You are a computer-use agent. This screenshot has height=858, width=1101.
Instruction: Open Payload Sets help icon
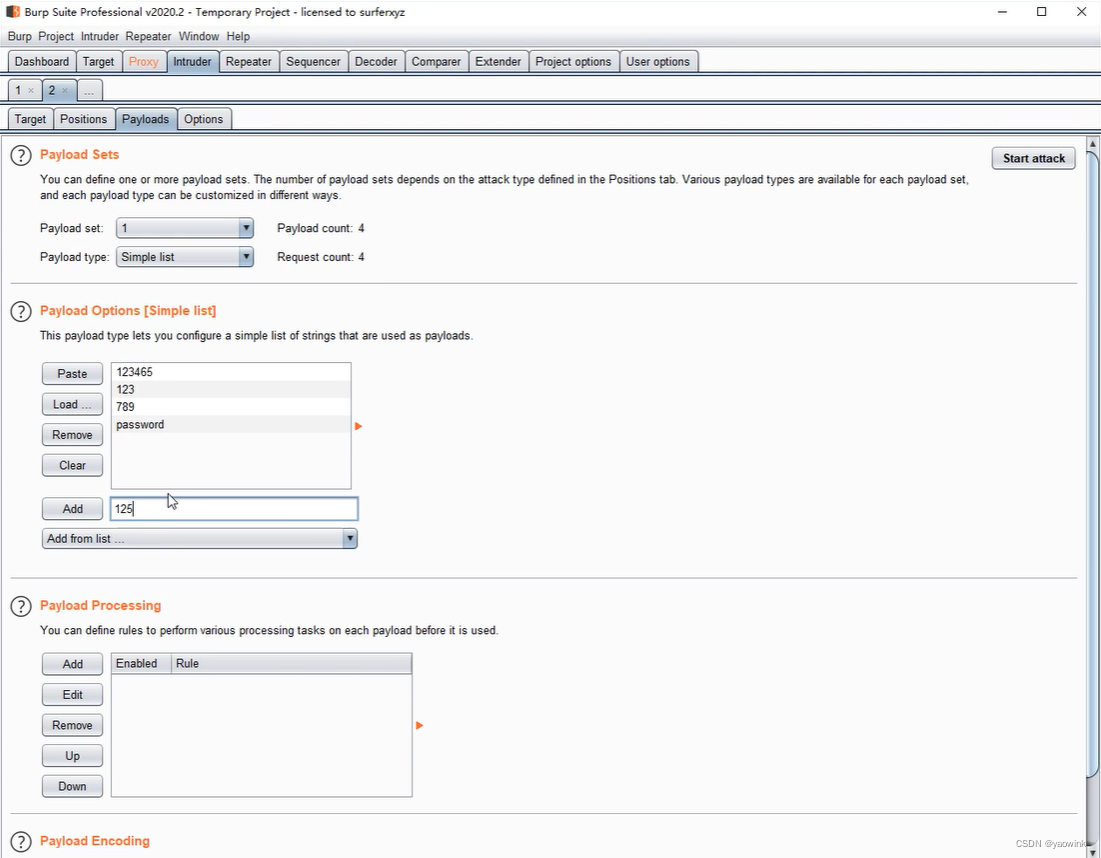[21, 155]
